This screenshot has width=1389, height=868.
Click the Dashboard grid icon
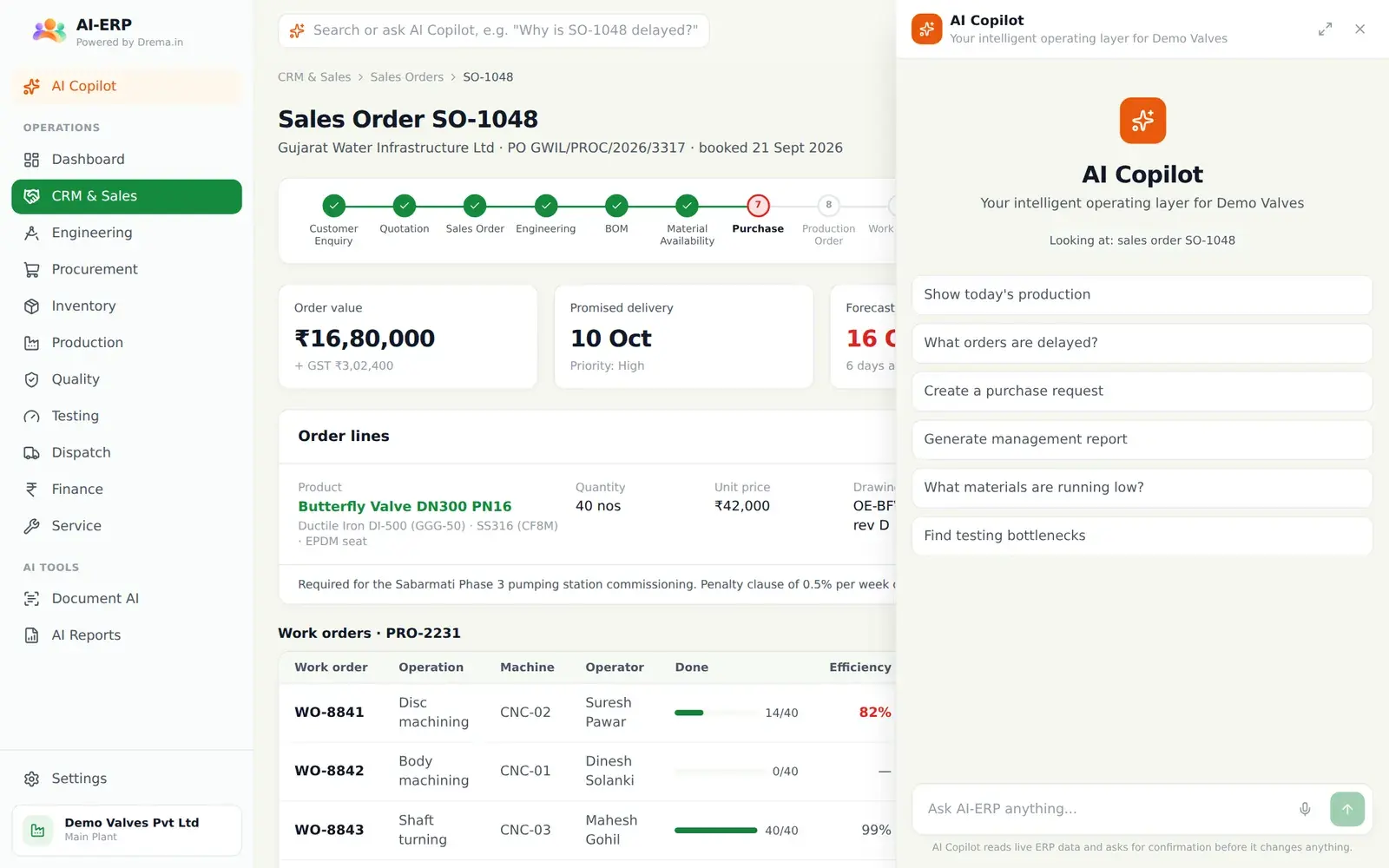(x=32, y=160)
